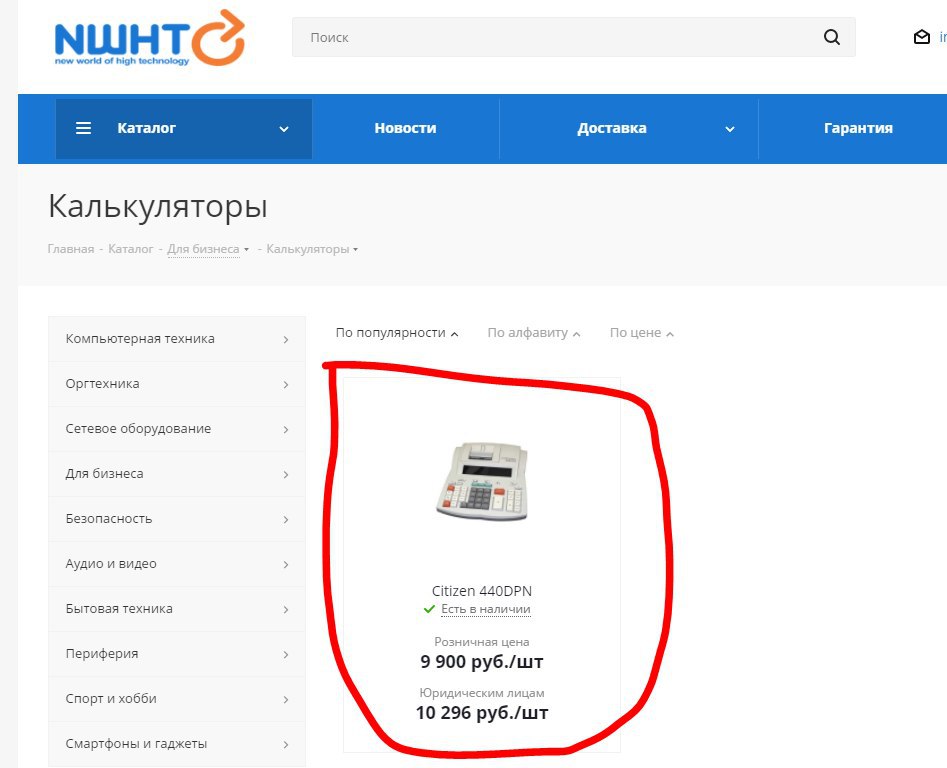Click the green in-stock checkmark icon

coord(429,609)
